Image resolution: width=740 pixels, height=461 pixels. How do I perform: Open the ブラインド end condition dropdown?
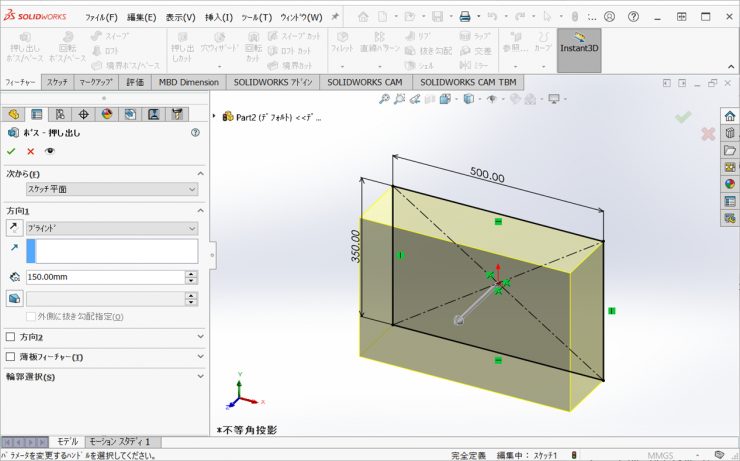112,228
